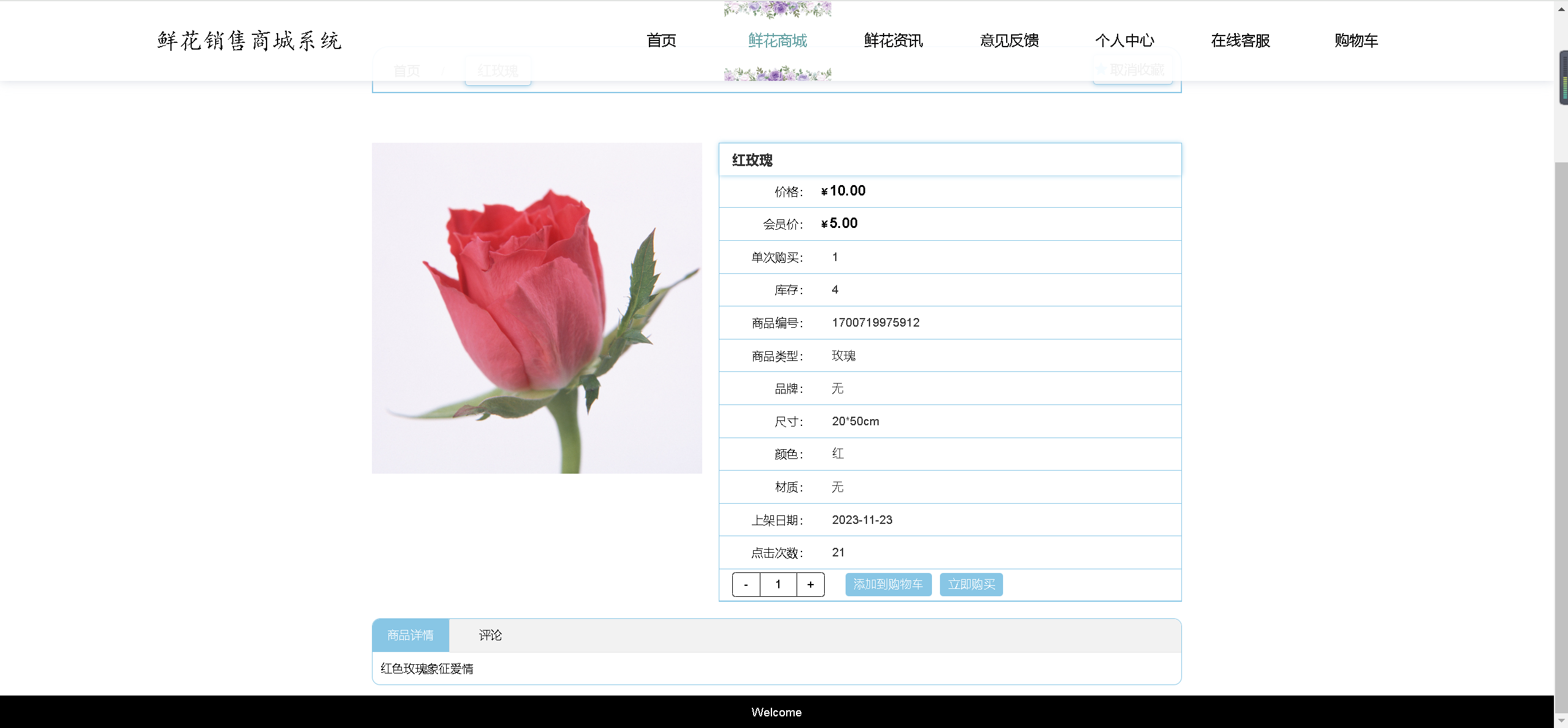Increase quantity with the plus button
Screen dimensions: 1568x728
click(811, 585)
